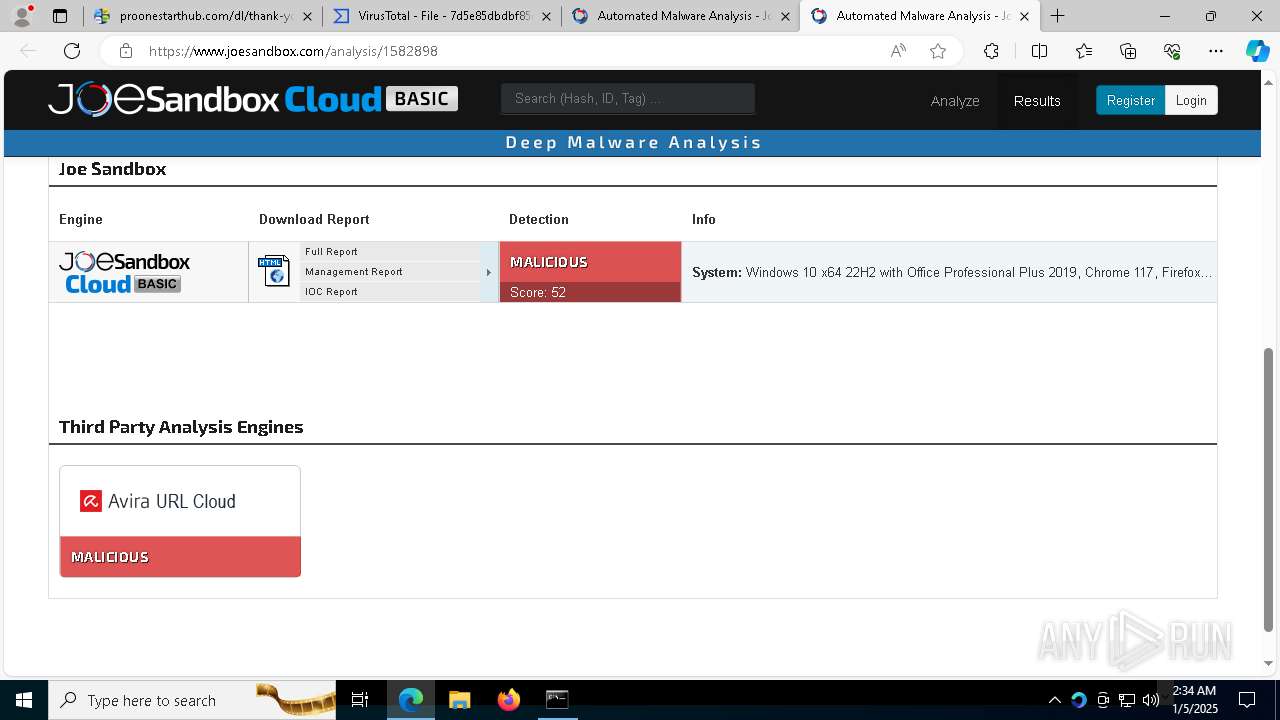1280x720 pixels.
Task: Click the Microsoft Edge taskbar icon
Action: (x=411, y=700)
